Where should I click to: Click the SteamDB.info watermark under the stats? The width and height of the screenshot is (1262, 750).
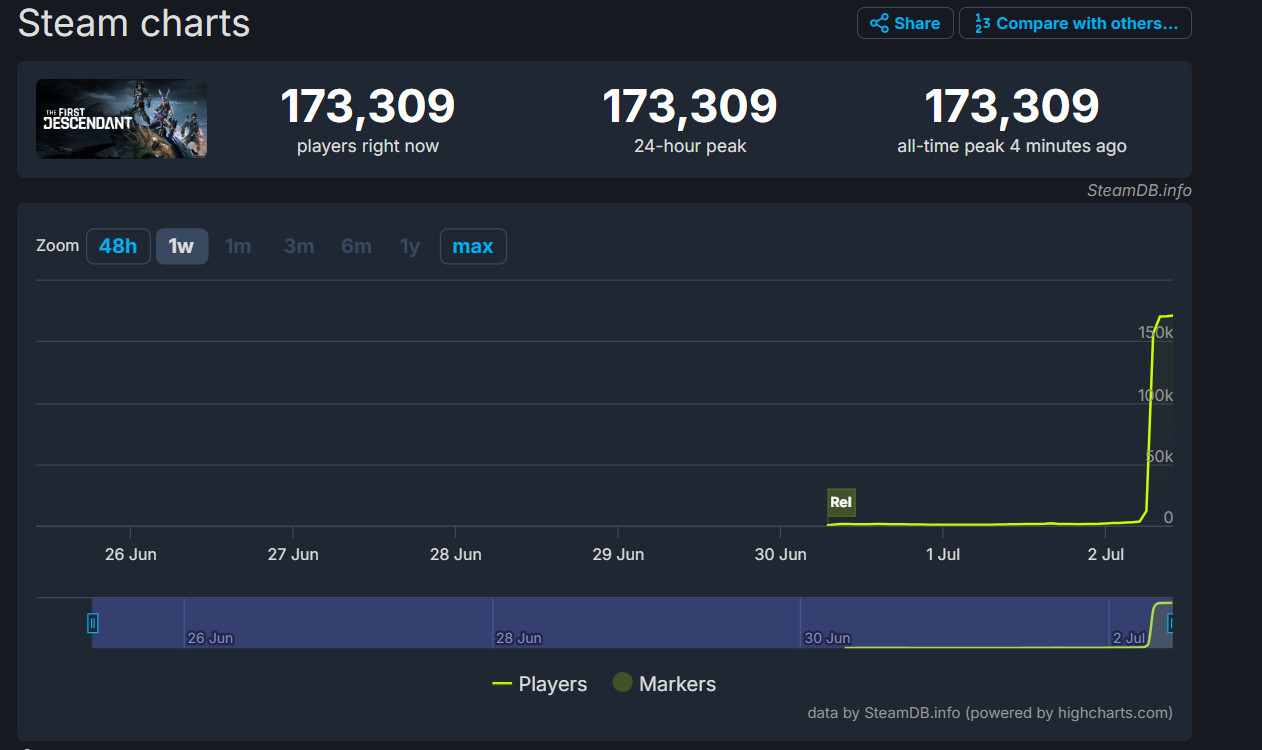tap(1139, 190)
